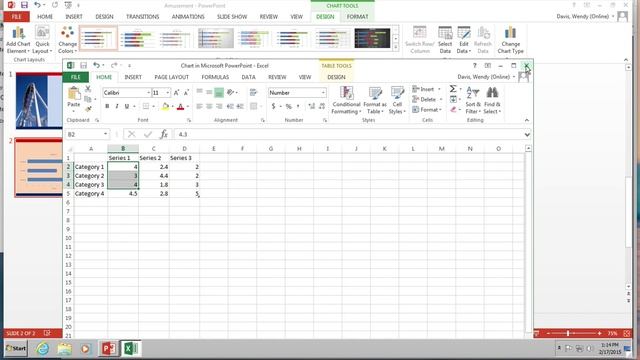
Task: Open Conditional Formatting menu
Action: [x=346, y=100]
